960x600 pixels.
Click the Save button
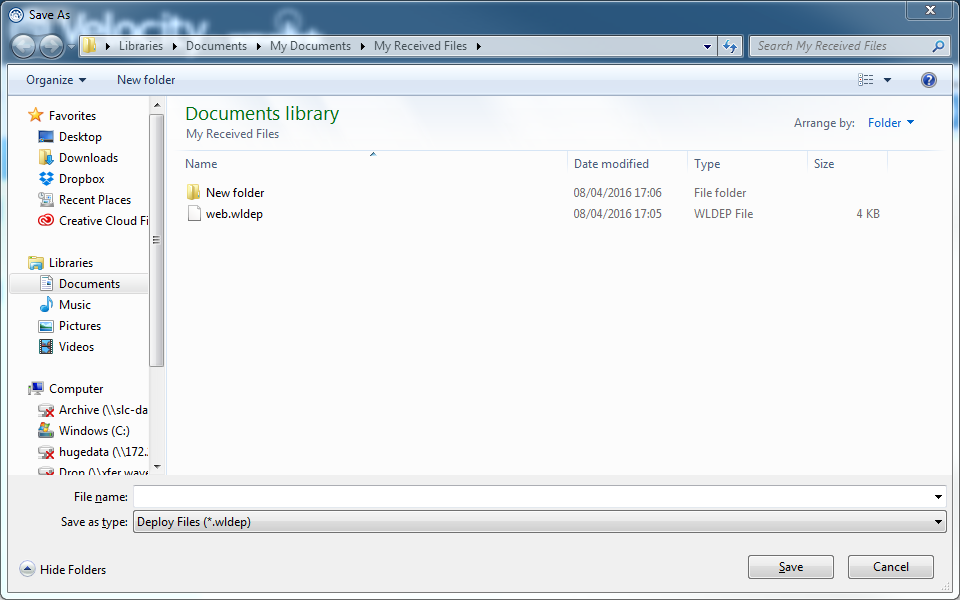[790, 566]
